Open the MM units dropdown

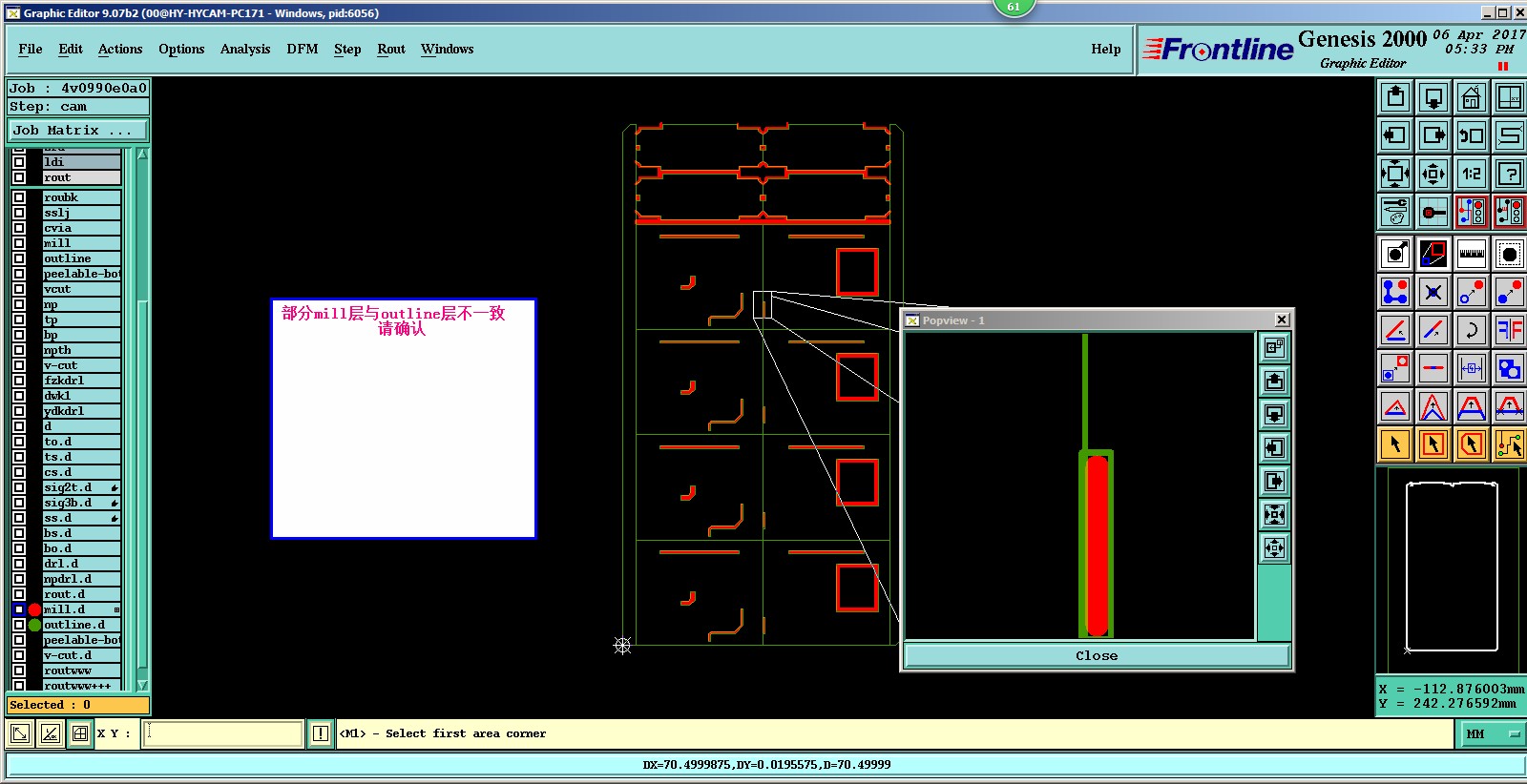point(1492,733)
